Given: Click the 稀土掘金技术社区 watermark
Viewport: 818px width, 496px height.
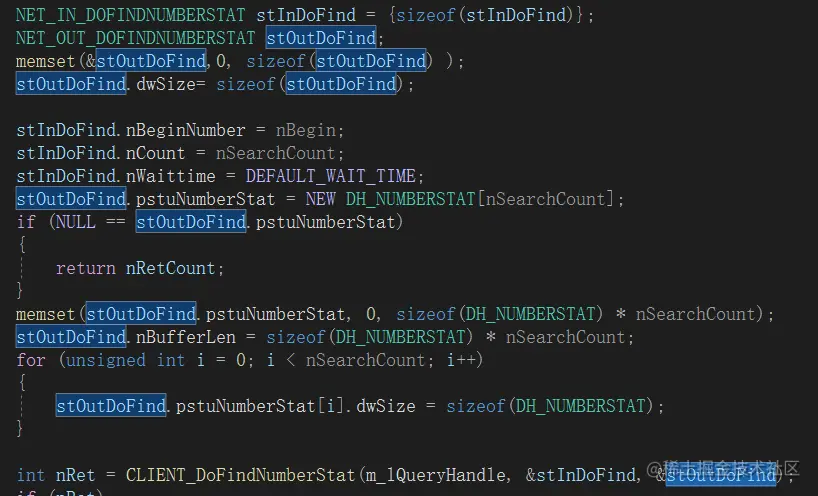Looking at the screenshot, I should 730,468.
